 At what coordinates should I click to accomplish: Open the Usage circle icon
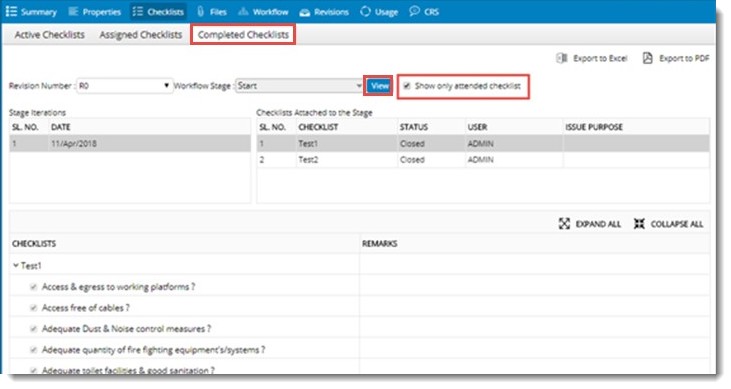tap(366, 12)
